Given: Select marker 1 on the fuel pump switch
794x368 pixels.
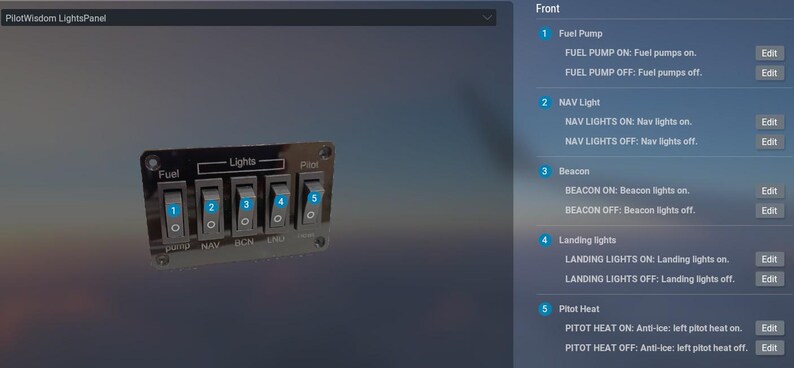Looking at the screenshot, I should point(174,211).
